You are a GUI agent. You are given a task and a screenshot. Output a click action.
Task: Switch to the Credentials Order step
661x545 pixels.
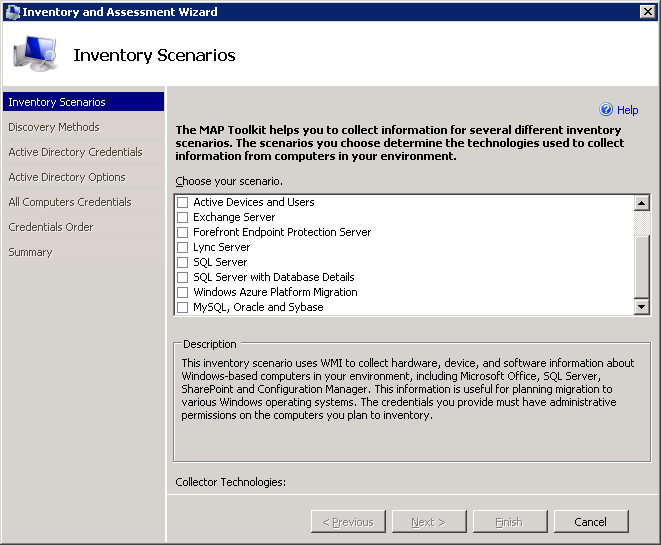click(x=51, y=227)
